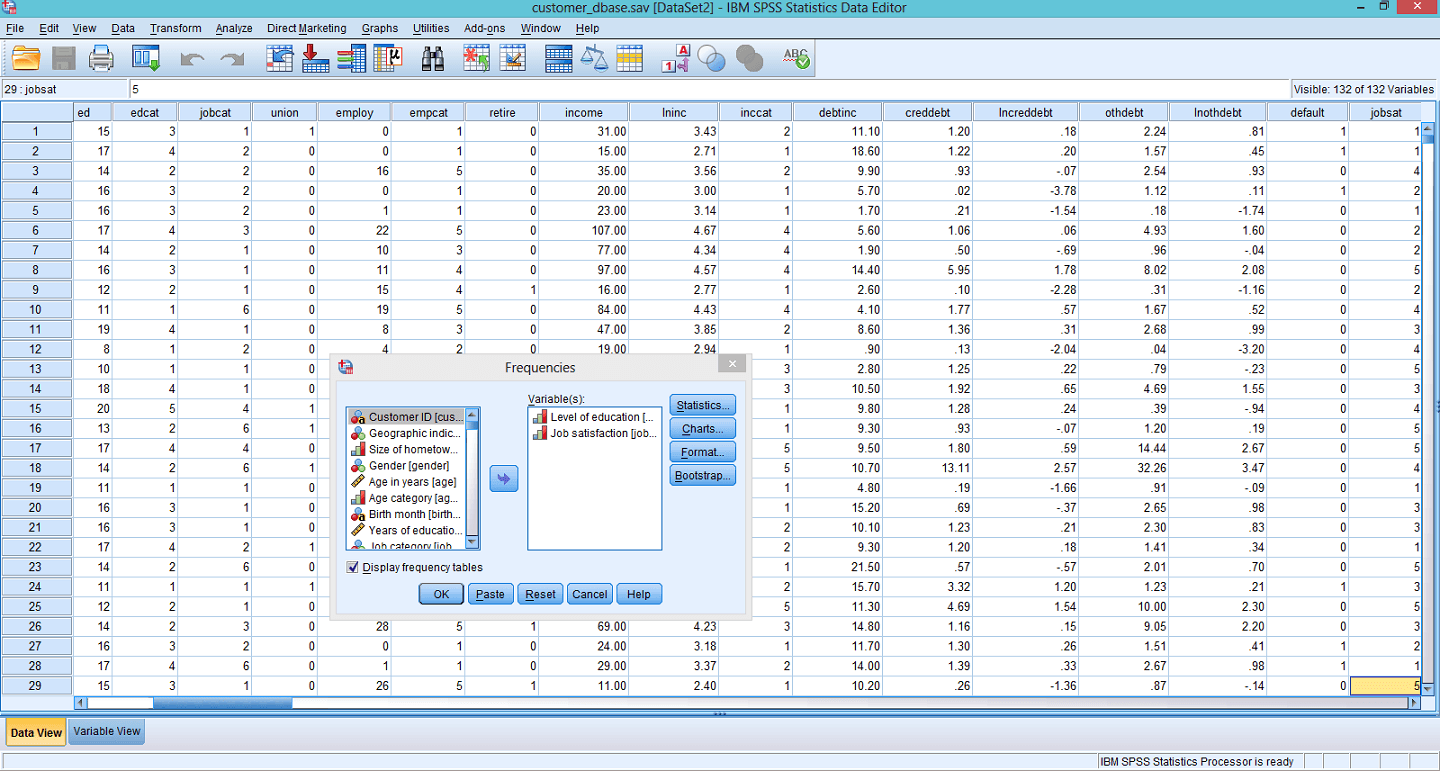Click Reset in the Frequencies dialog
This screenshot has width=1440, height=771.
(540, 594)
